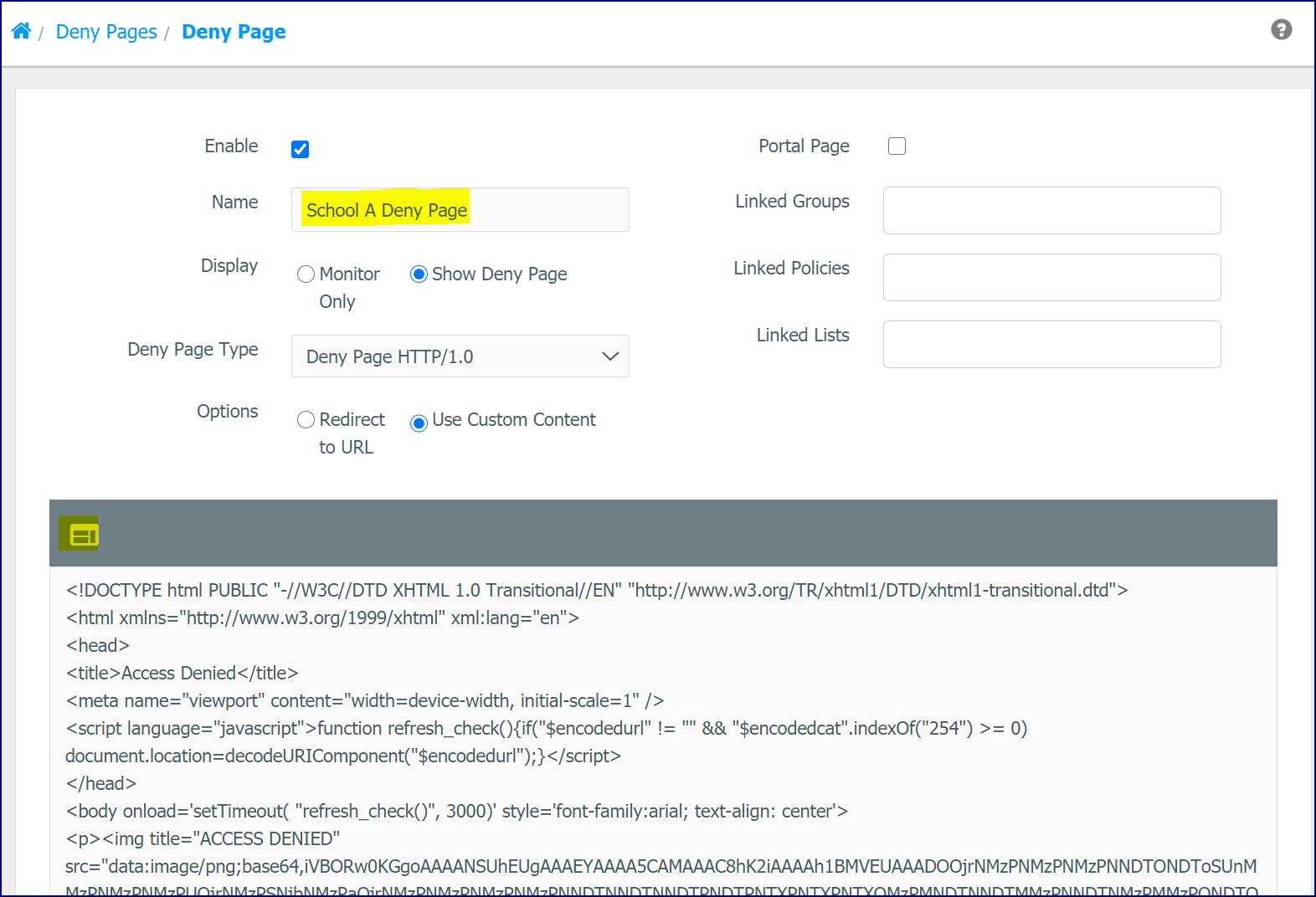Uncheck the Enable checkbox
This screenshot has height=897, width=1316.
301,149
